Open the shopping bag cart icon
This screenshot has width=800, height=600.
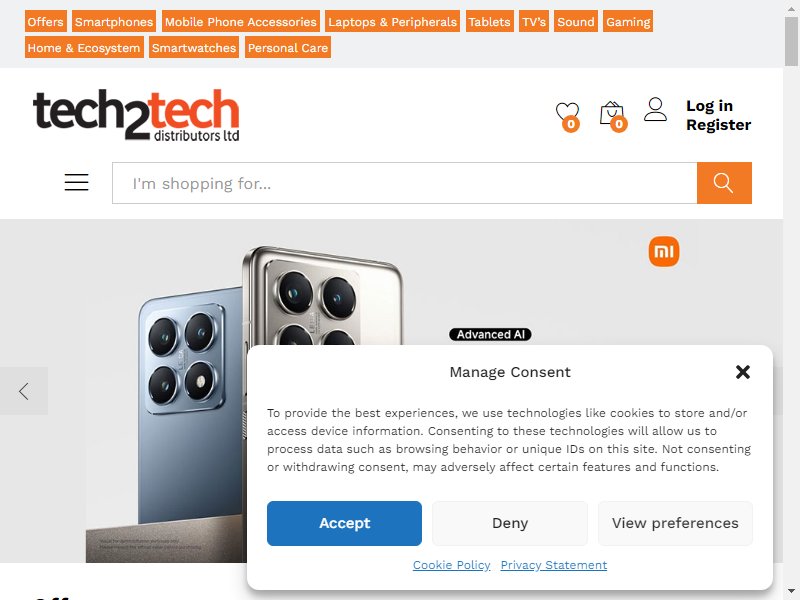point(613,116)
